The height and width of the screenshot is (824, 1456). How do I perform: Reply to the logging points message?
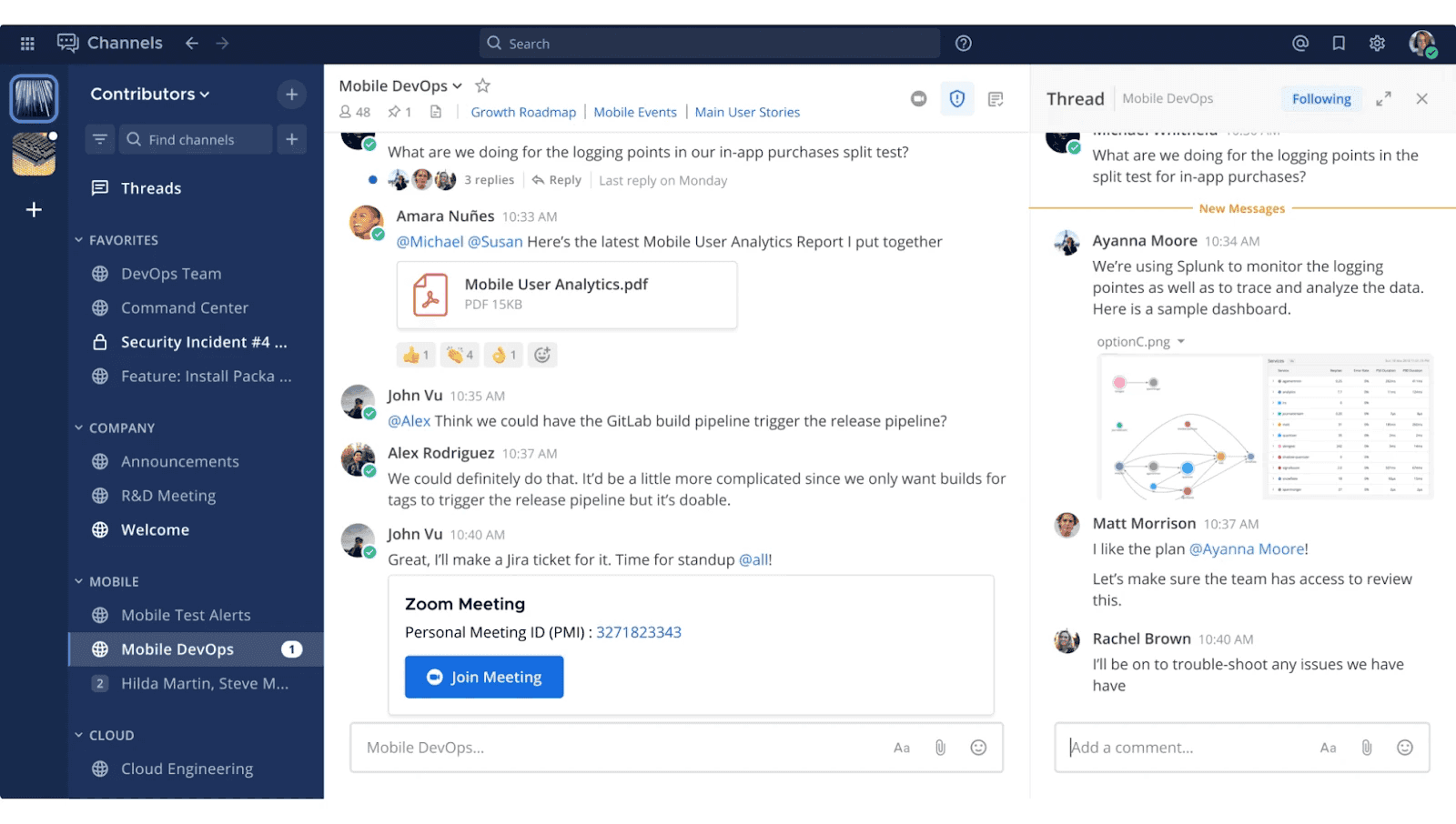[556, 179]
